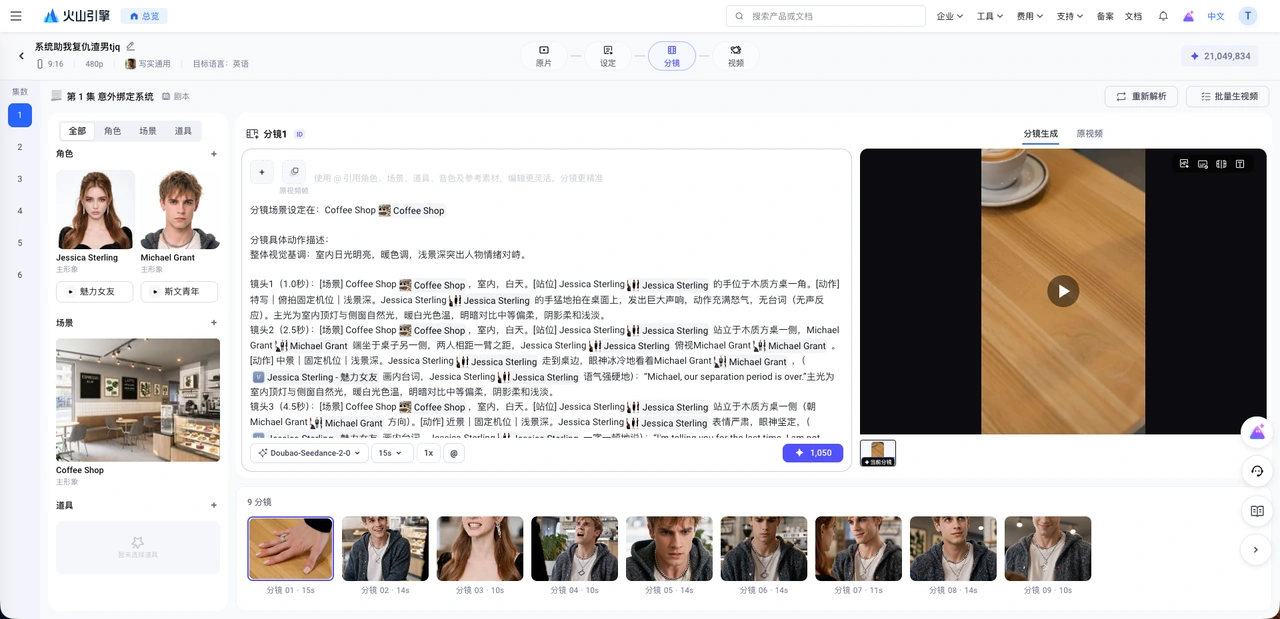1280x619 pixels.
Task: Open the floating purple AI assistant button
Action: coord(1257,432)
